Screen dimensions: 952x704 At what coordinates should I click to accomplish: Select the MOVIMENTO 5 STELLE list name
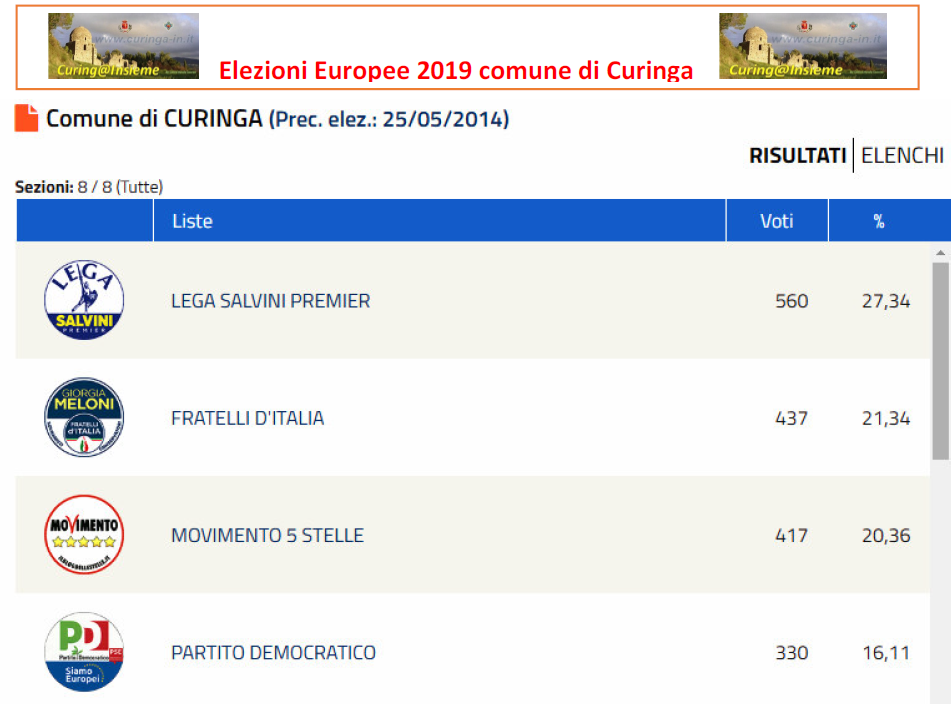click(x=268, y=535)
